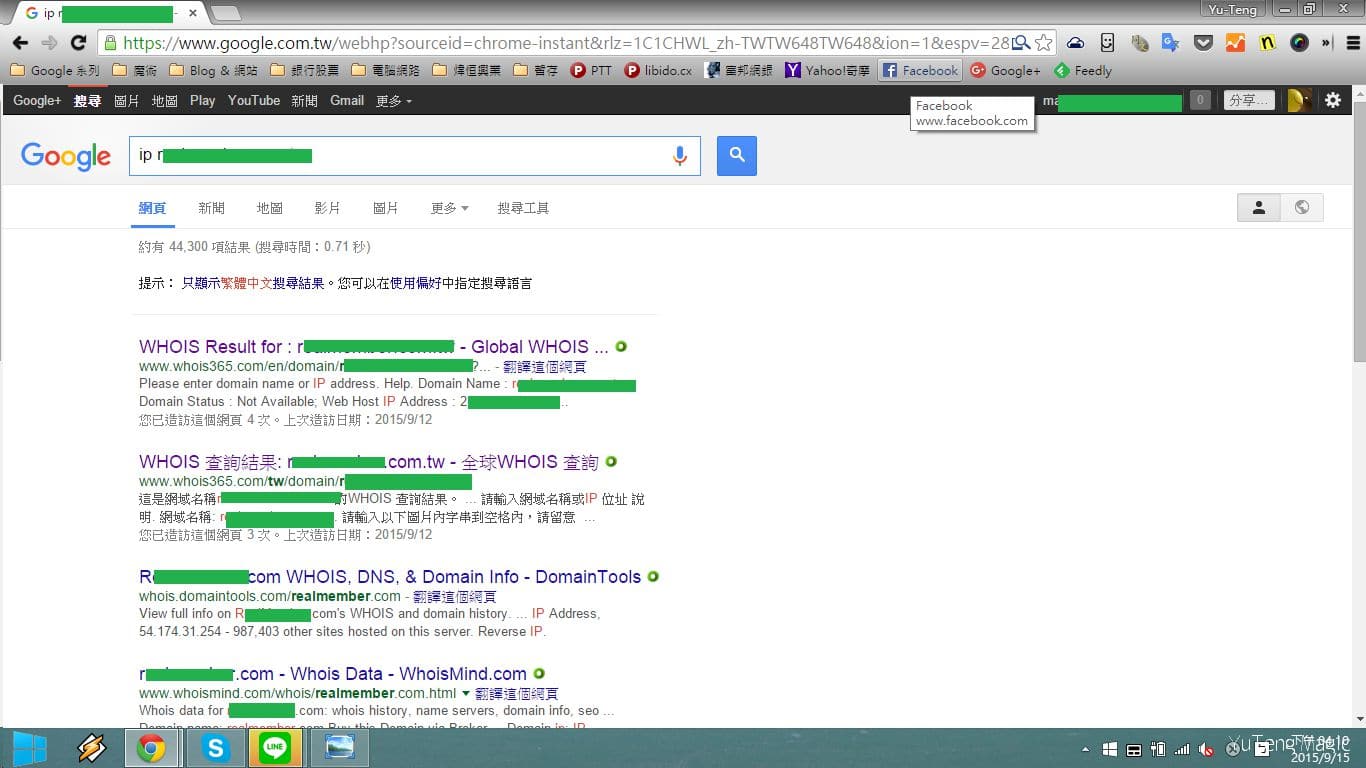Open the Google 系列 bookmark folder
Image resolution: width=1366 pixels, height=768 pixels.
(56, 71)
